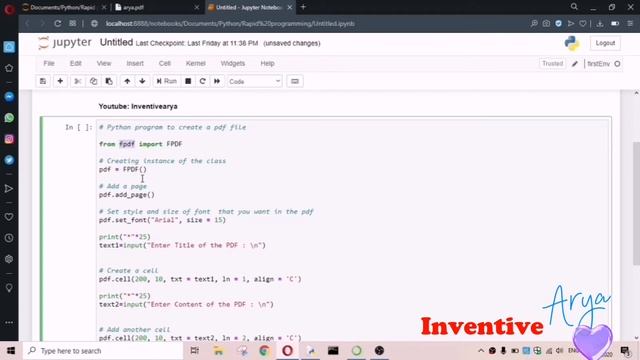Click the scrollbar down arrow
Viewport: 640px width, 360px height.
click(x=636, y=338)
